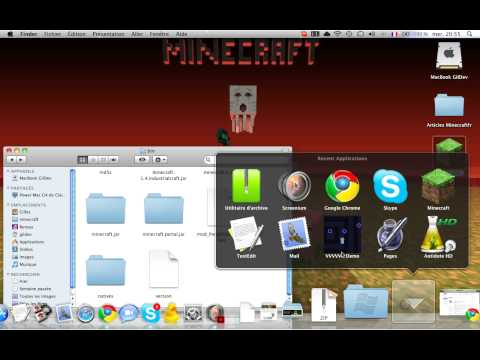Launch Skype from the Recent Applications stack

coord(390,190)
